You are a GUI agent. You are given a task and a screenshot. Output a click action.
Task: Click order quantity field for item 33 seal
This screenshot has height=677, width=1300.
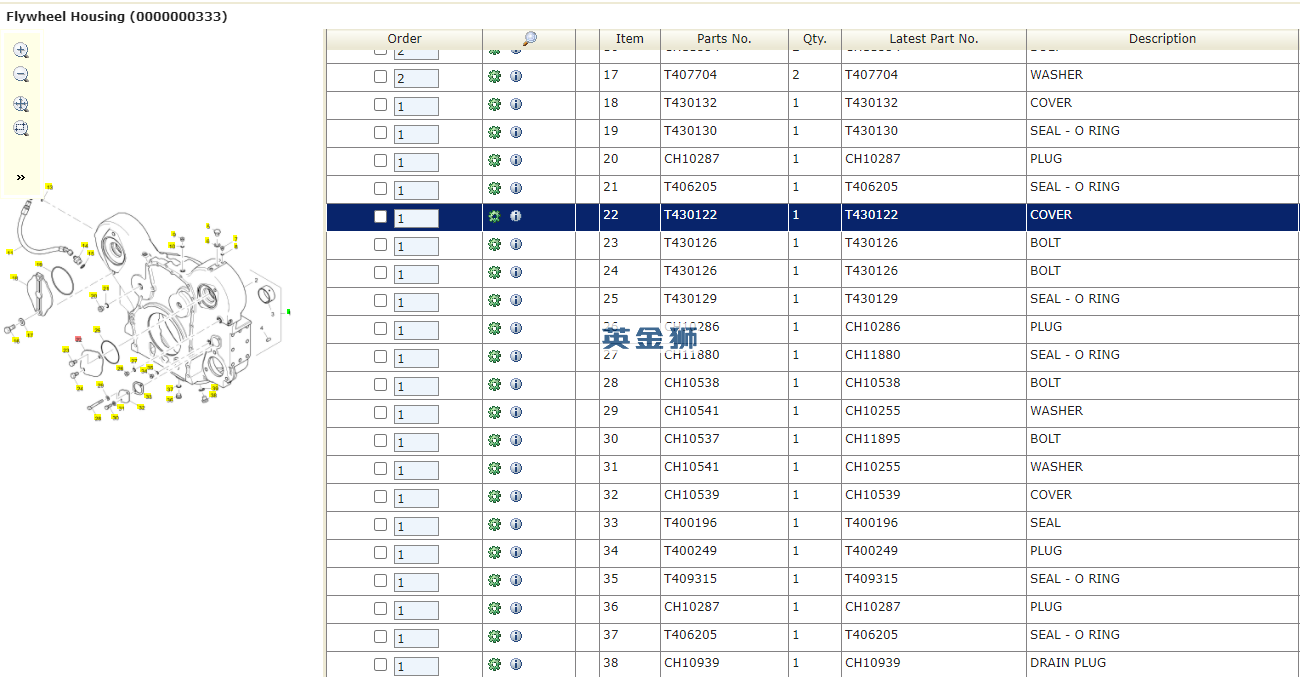coord(416,526)
